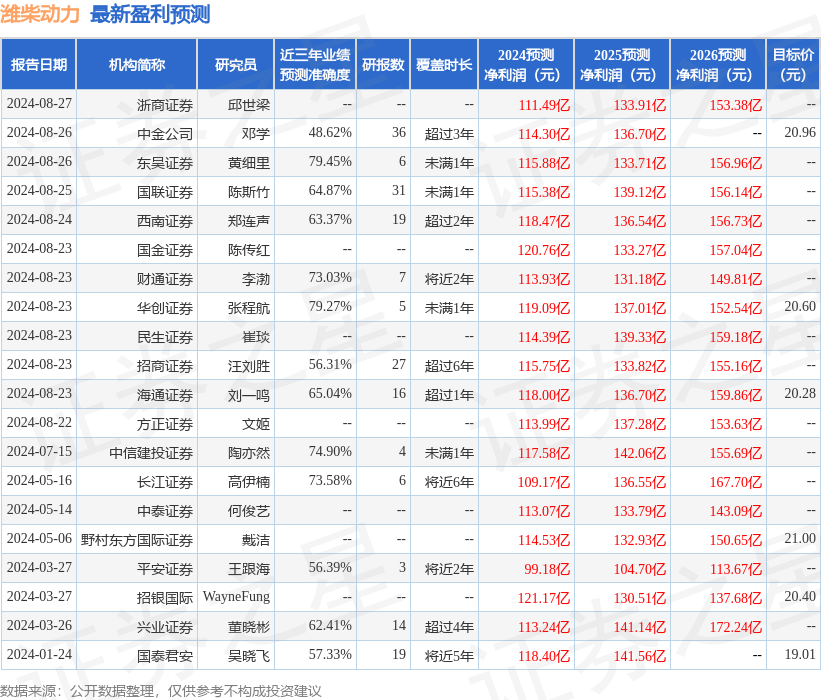Click the 2024预测净利润 column header
Screen dimensions: 821x700
526,64
